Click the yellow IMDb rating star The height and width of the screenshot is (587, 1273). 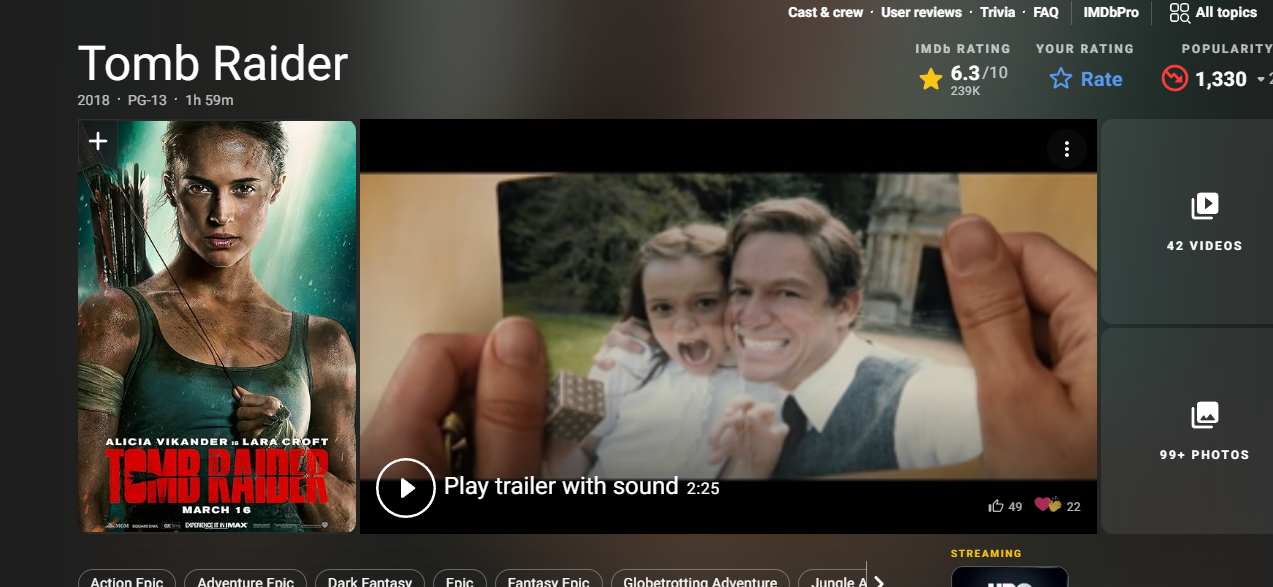[931, 79]
